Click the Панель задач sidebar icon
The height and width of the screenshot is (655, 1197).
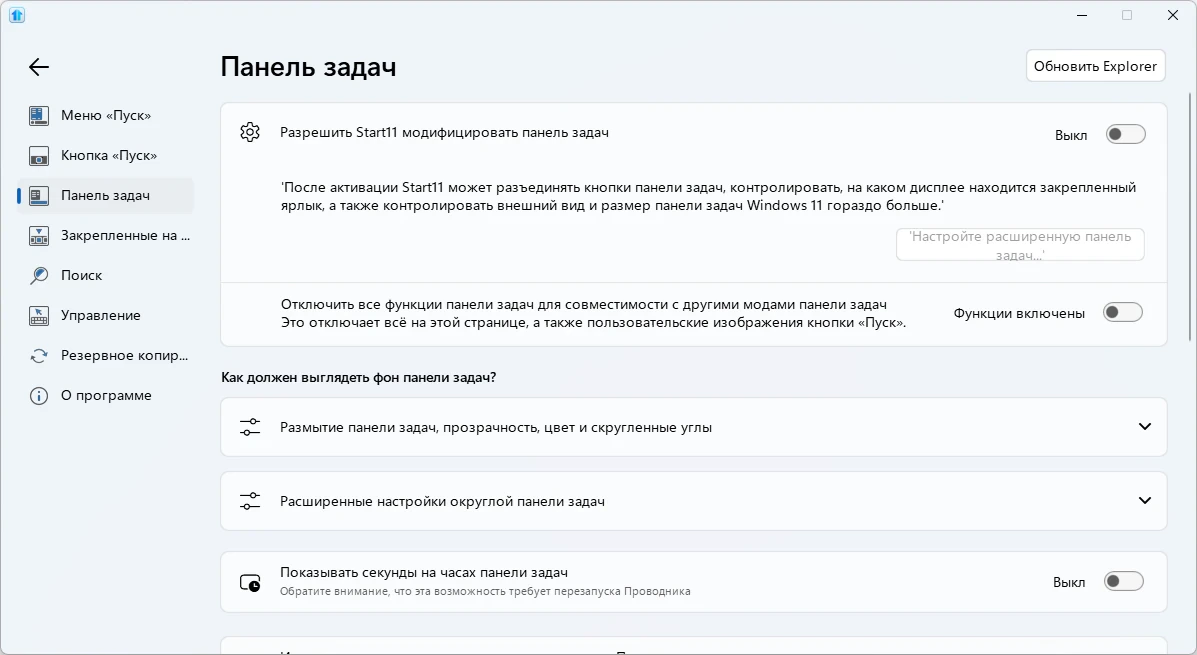39,195
